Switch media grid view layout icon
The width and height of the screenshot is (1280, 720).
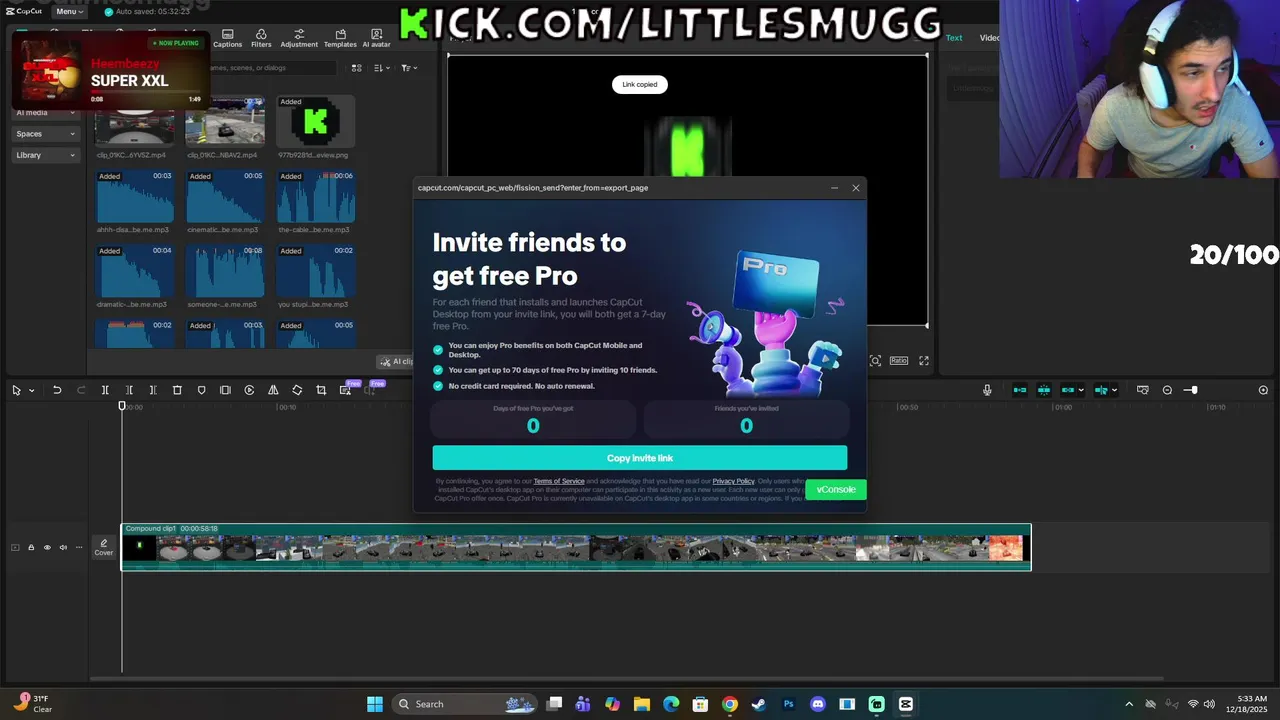[x=356, y=68]
